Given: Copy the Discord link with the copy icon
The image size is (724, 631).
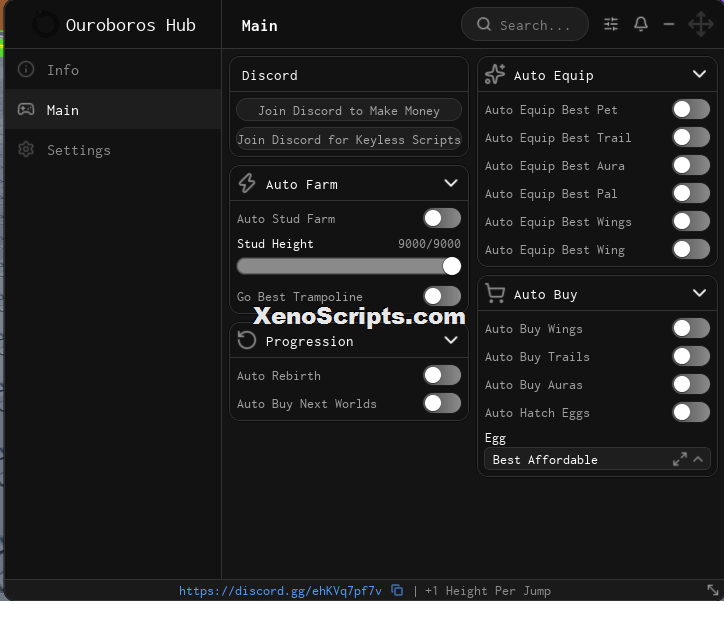Looking at the screenshot, I should tap(397, 590).
